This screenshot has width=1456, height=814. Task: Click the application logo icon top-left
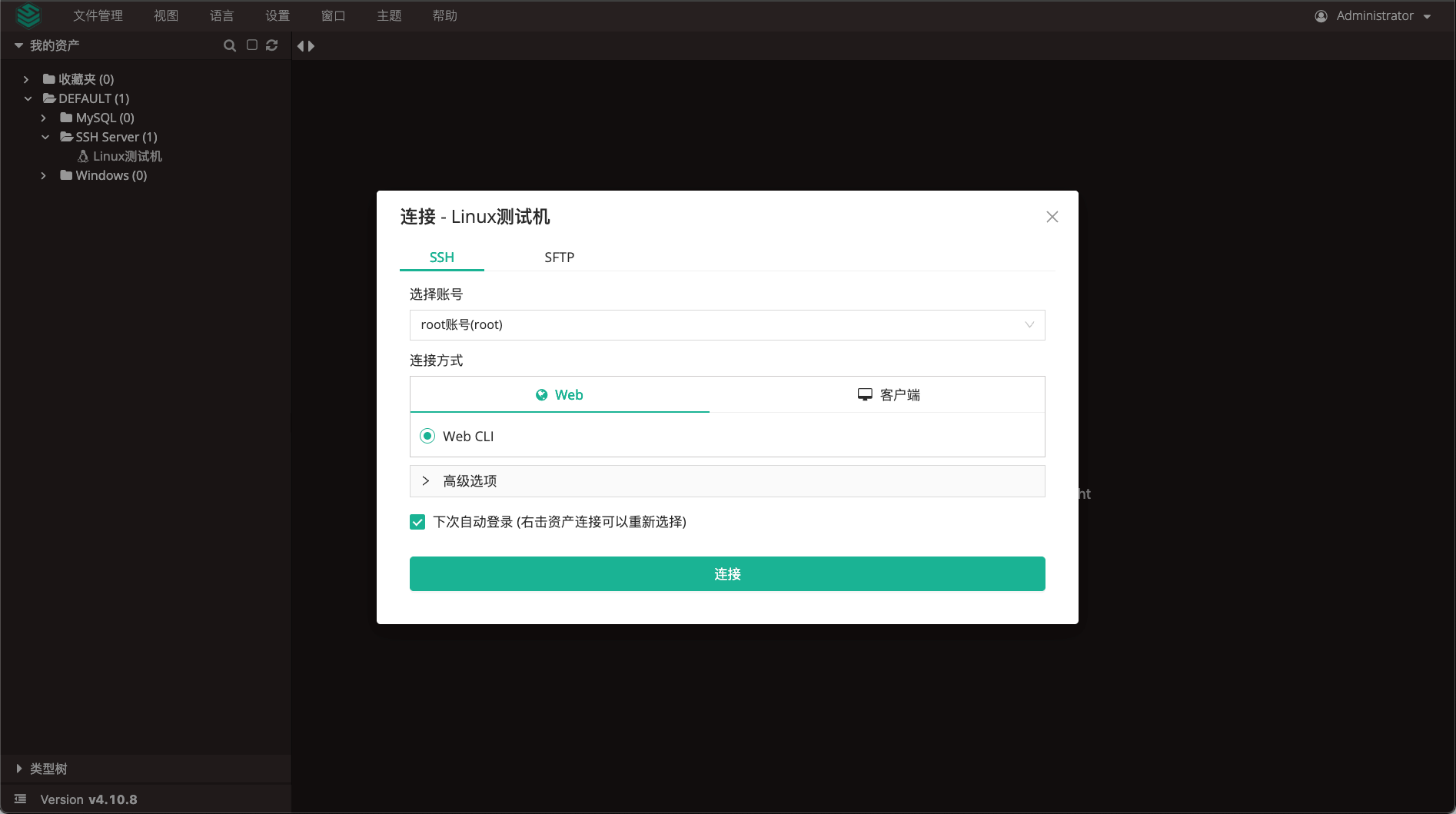(28, 15)
